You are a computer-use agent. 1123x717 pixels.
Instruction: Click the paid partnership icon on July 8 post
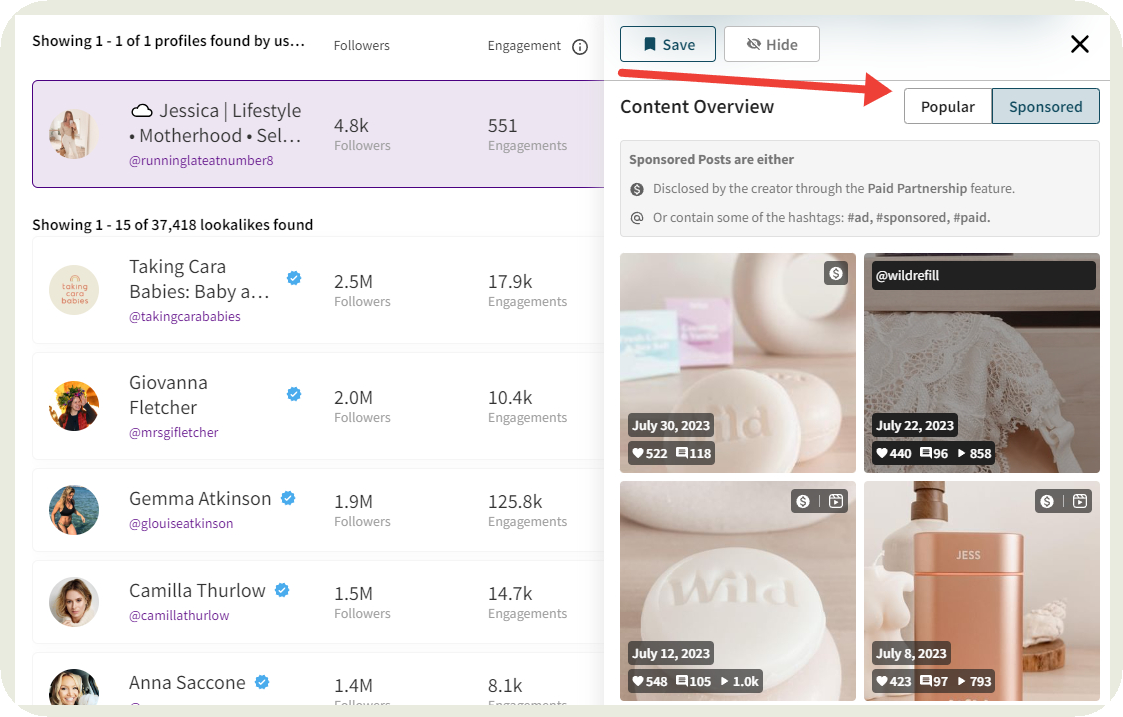click(1047, 501)
